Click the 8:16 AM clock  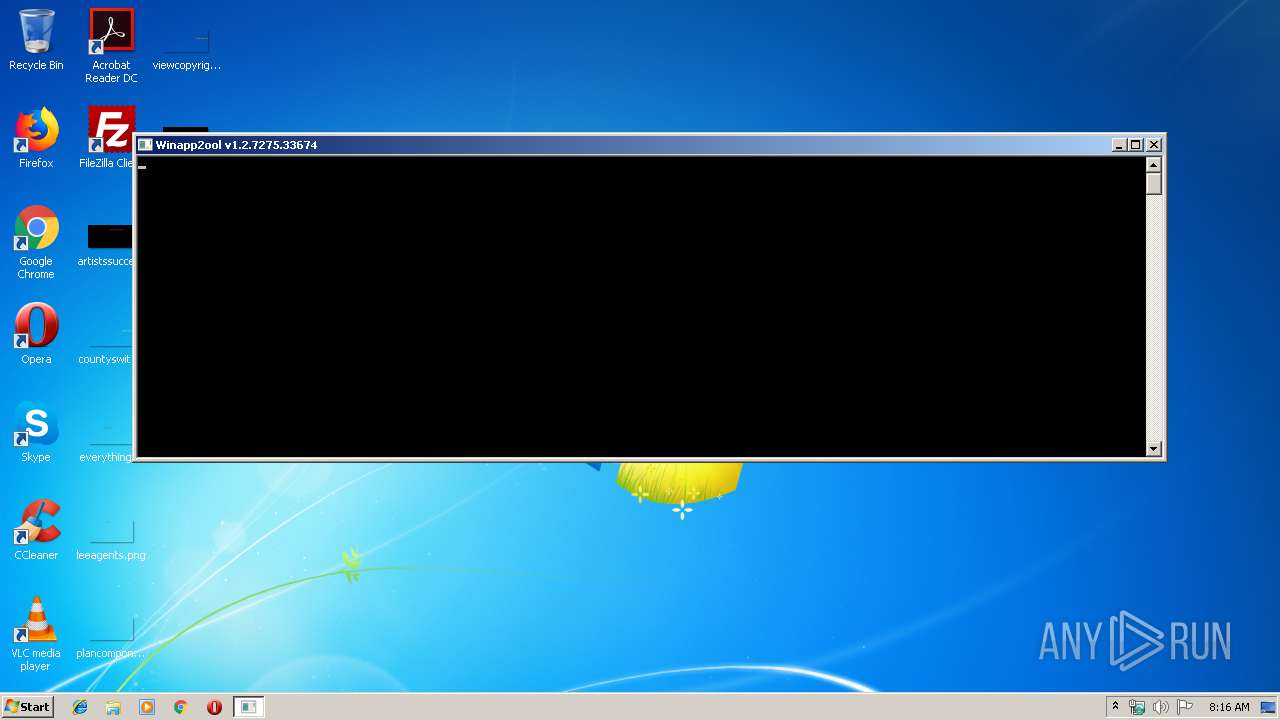[x=1229, y=707]
